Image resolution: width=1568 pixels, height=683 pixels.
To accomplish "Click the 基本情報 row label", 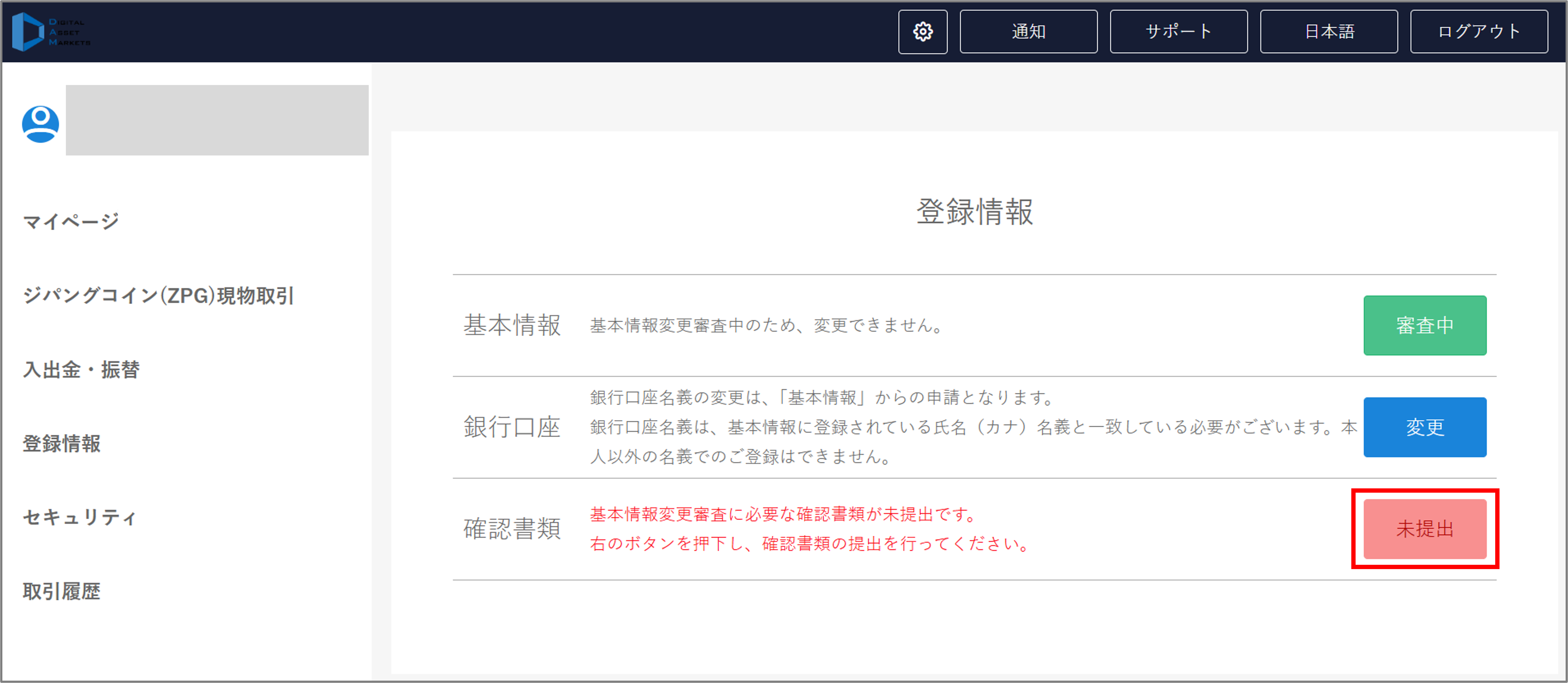I will [512, 325].
